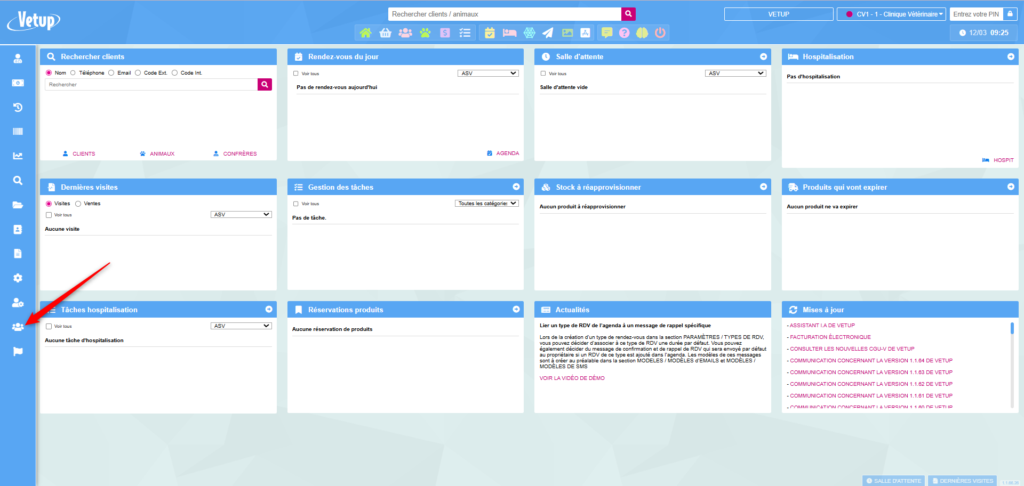Click the red power logout icon

tap(660, 33)
